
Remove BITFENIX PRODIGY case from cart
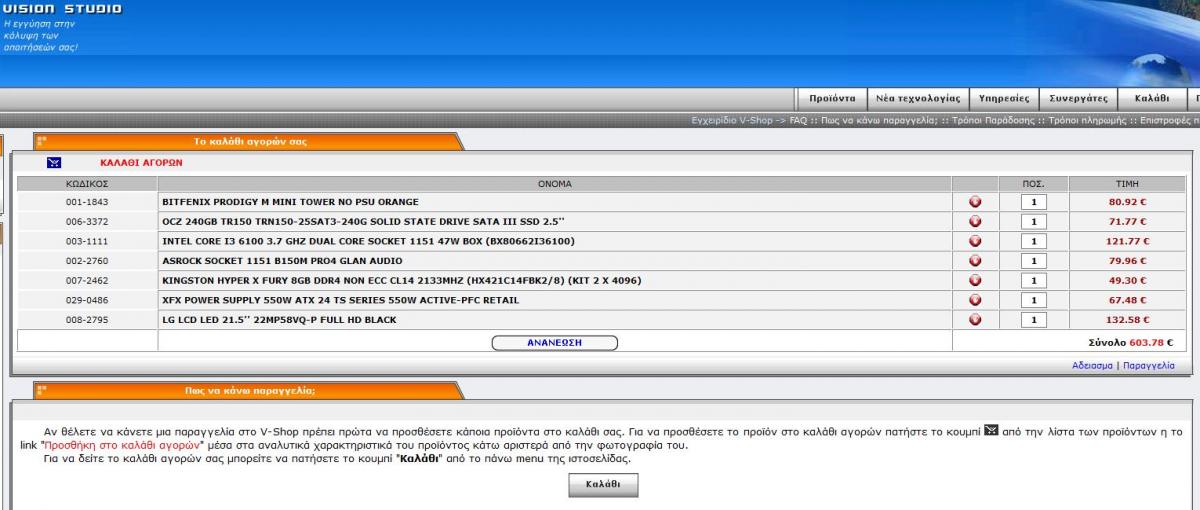click(975, 202)
